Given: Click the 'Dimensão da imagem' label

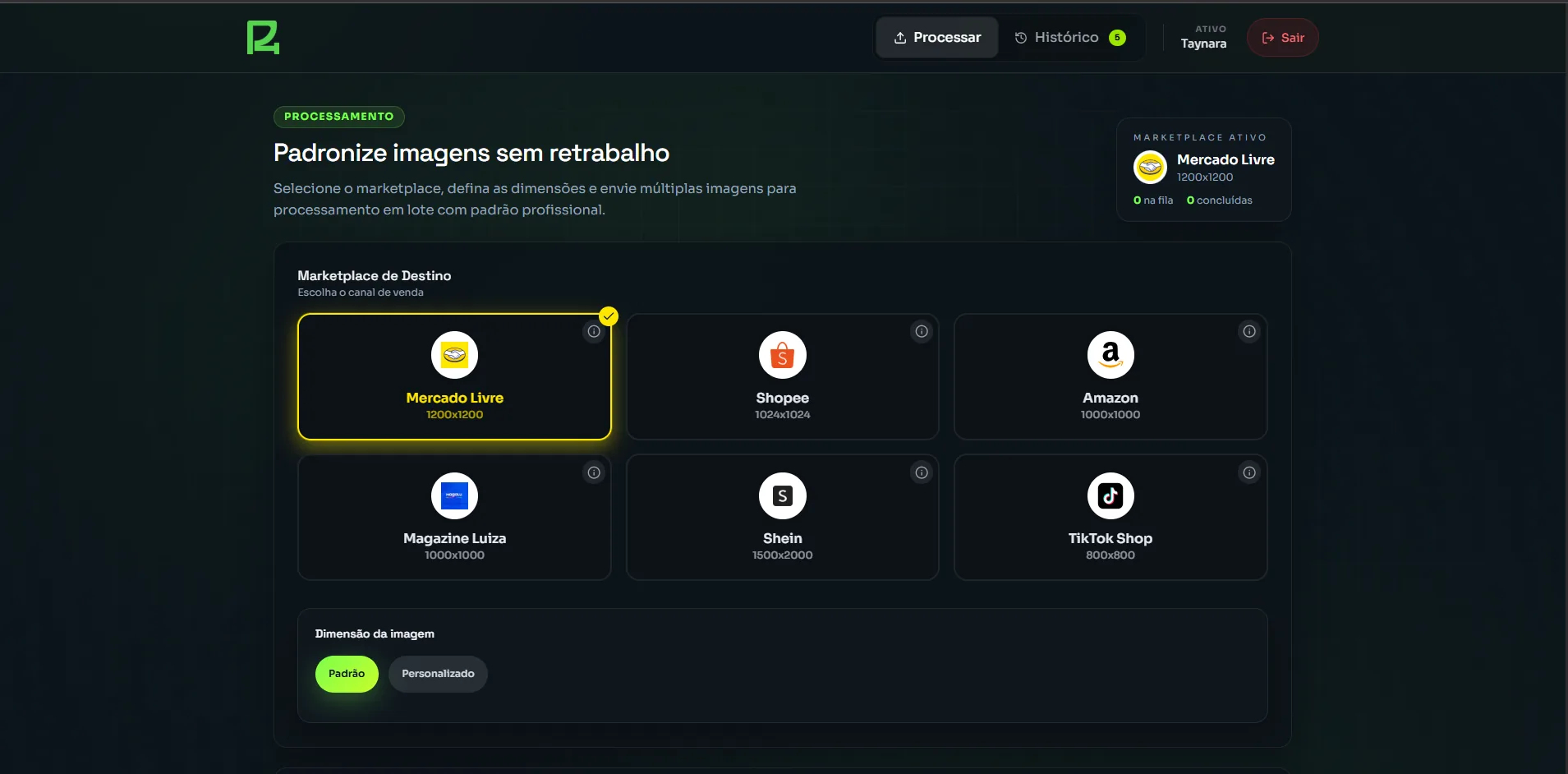Looking at the screenshot, I should pos(375,634).
